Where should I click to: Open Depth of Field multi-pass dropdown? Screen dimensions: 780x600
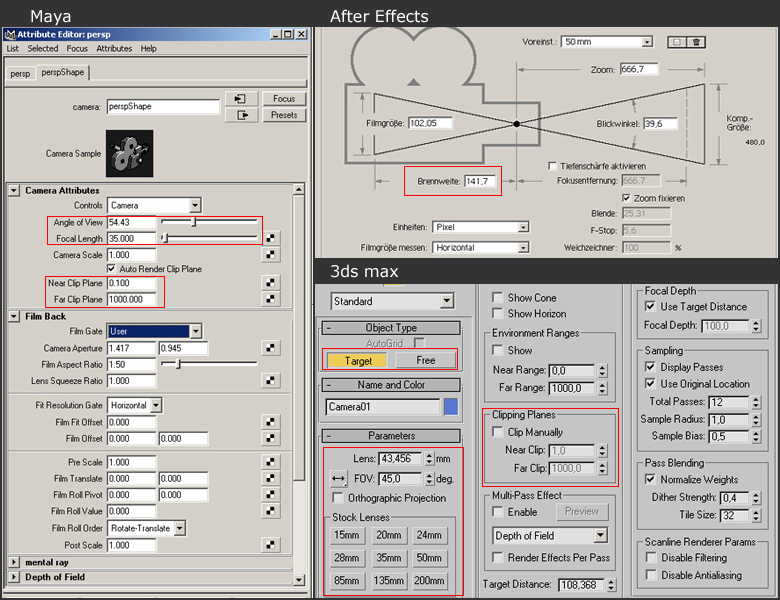[x=550, y=535]
